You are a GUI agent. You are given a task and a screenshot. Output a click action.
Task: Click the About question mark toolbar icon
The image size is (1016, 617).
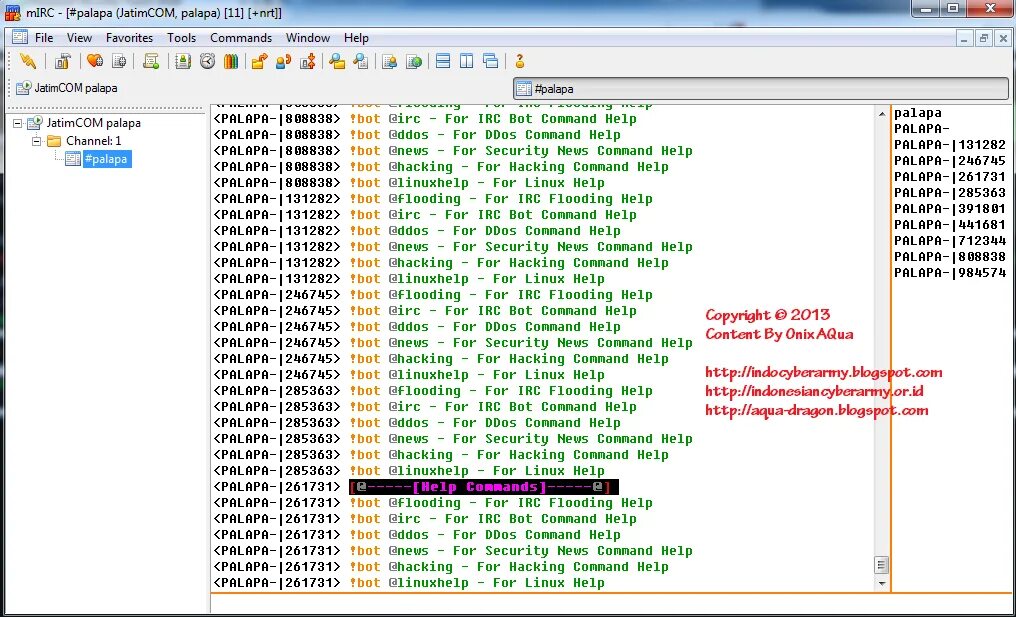click(519, 61)
